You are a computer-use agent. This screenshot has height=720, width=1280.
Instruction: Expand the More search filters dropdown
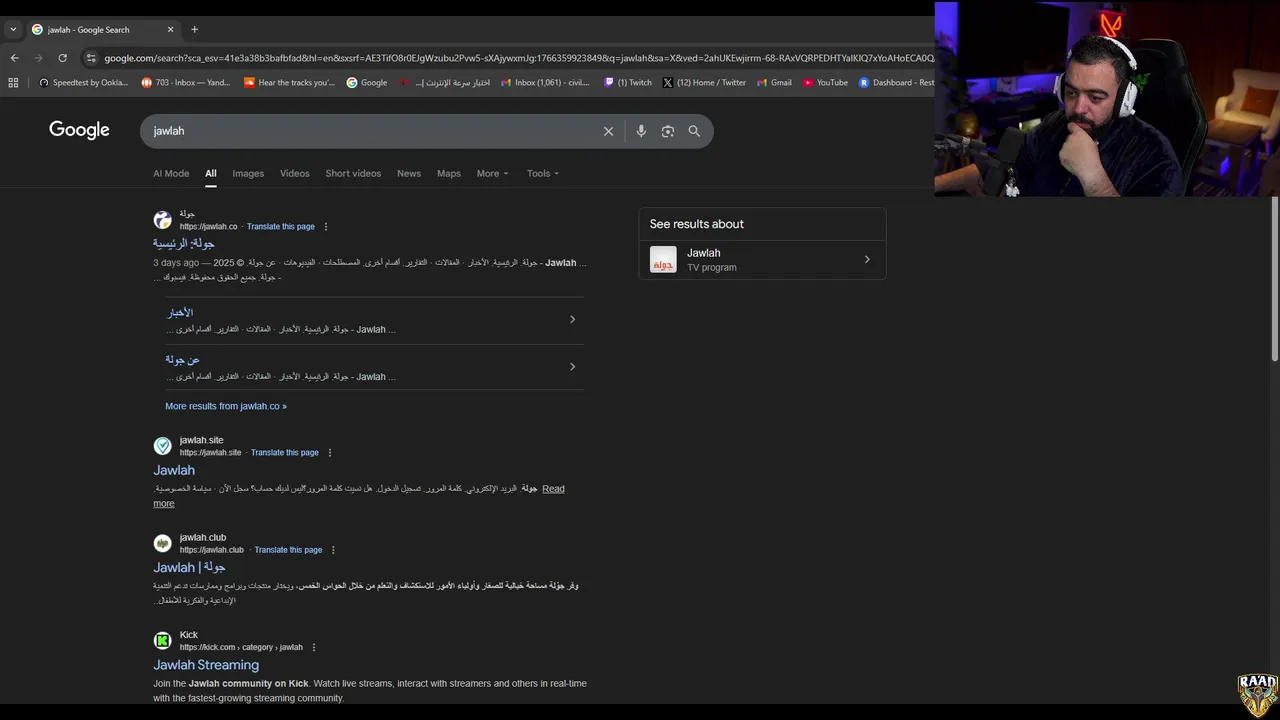(x=492, y=173)
